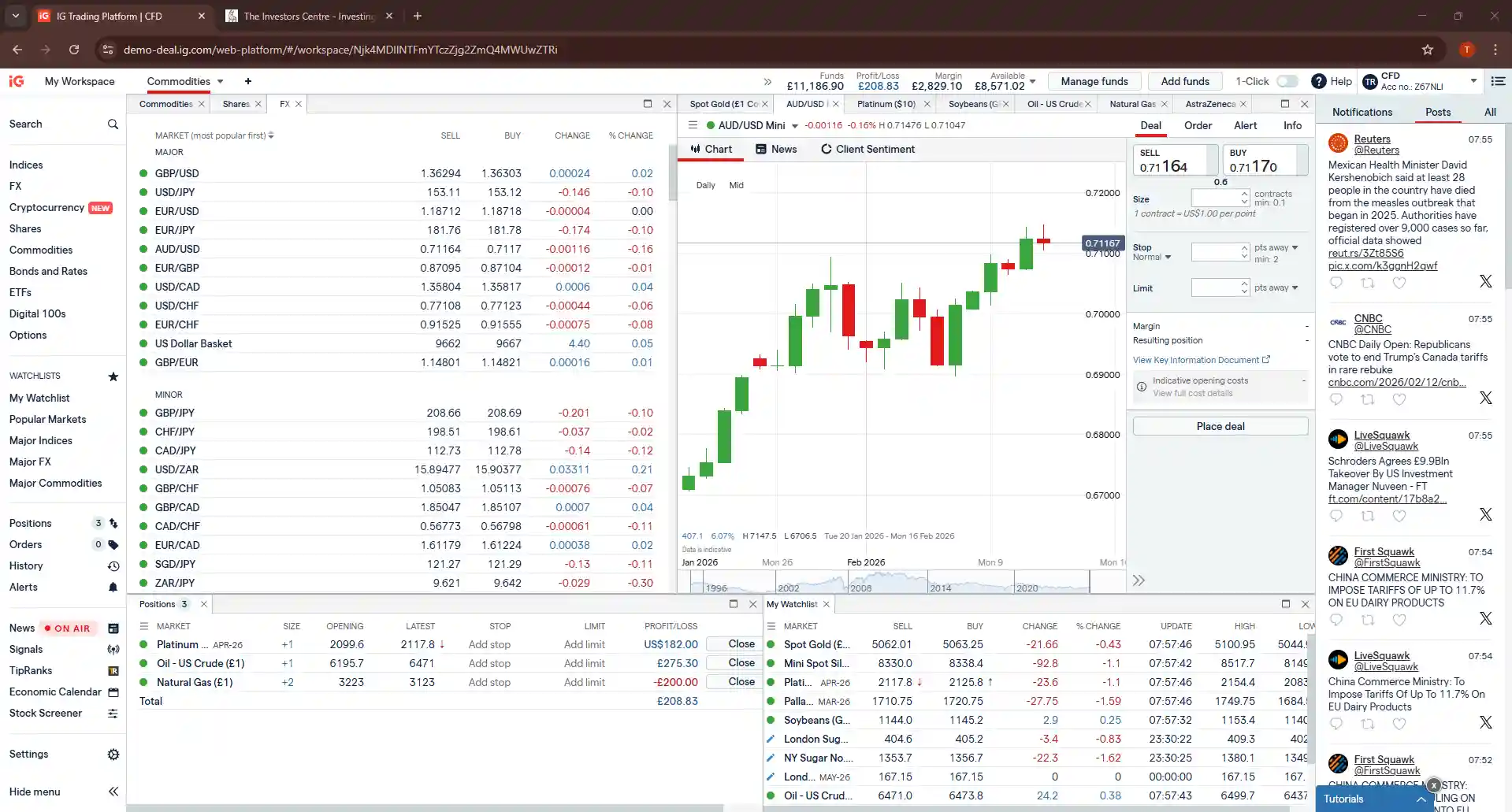Viewport: 1512px width, 812px height.
Task: Click the Positions arrows icon in sidebar
Action: 113,524
